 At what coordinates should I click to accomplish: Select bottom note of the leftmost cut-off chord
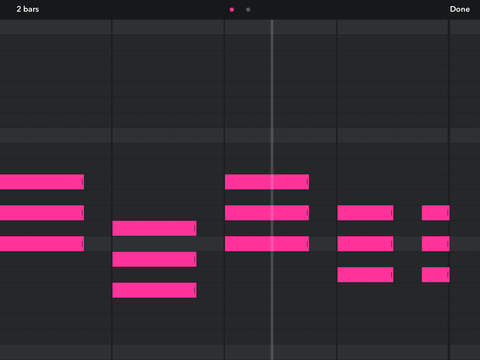click(x=42, y=244)
